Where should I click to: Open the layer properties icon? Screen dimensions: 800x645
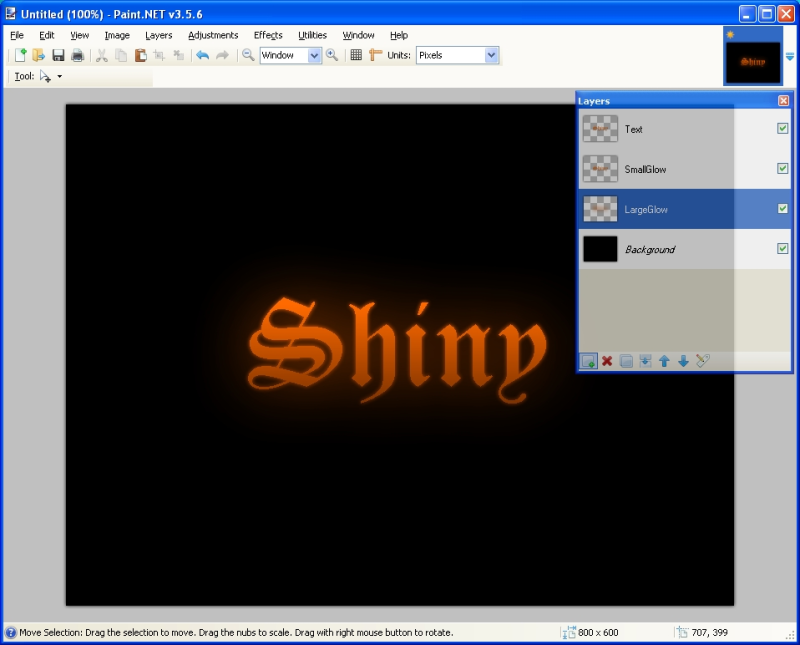coord(703,361)
